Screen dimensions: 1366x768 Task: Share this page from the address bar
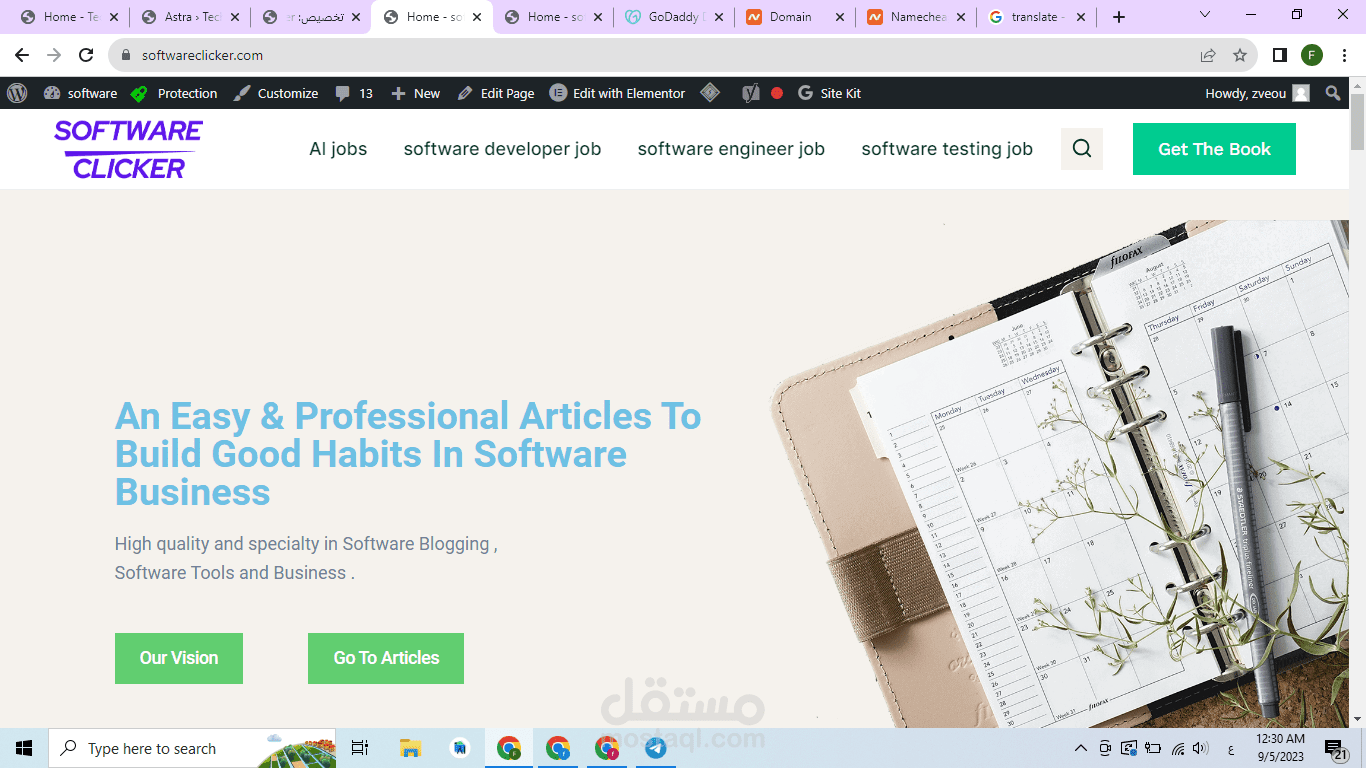click(1208, 55)
